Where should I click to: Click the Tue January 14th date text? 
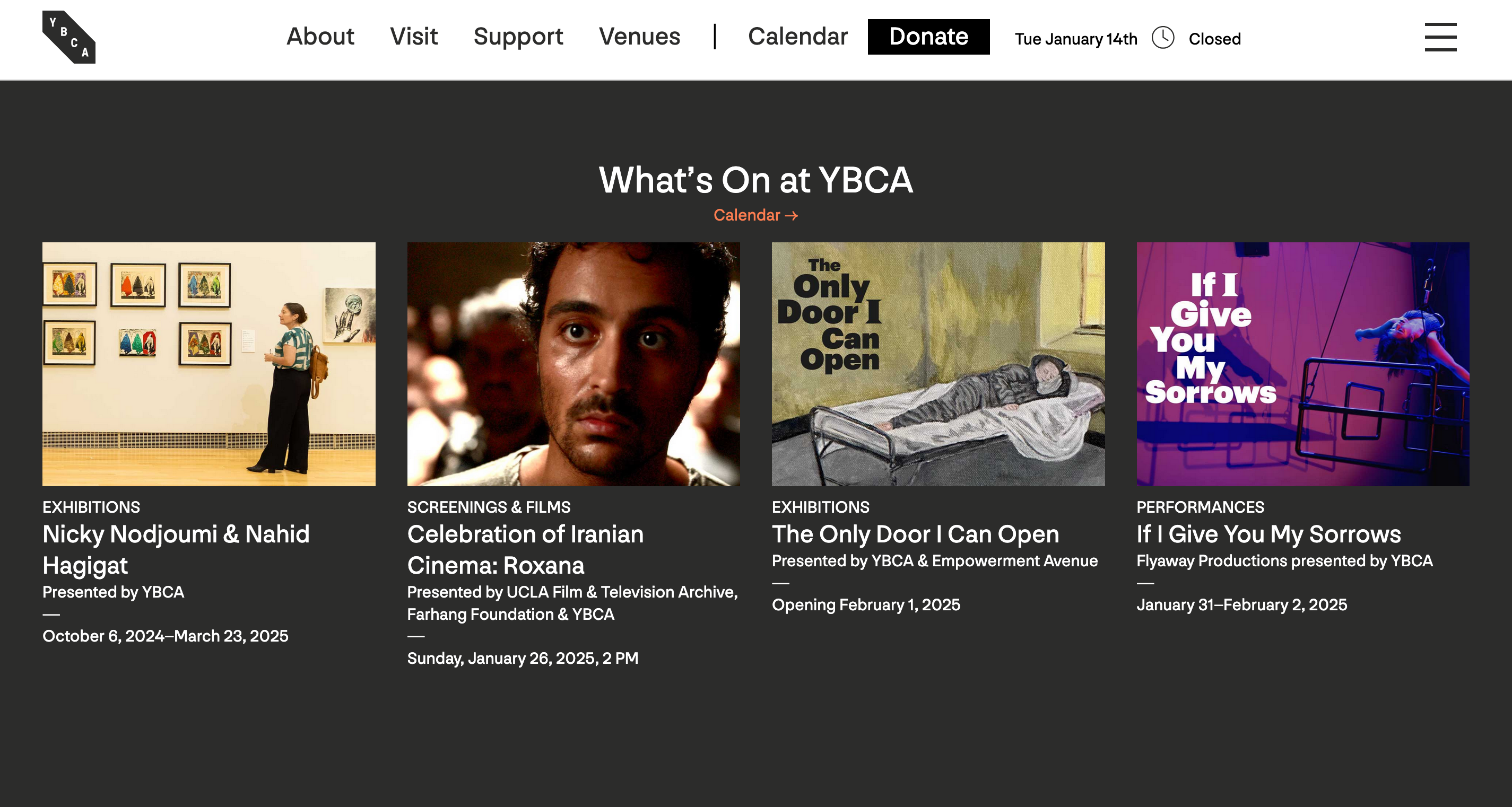pos(1075,39)
